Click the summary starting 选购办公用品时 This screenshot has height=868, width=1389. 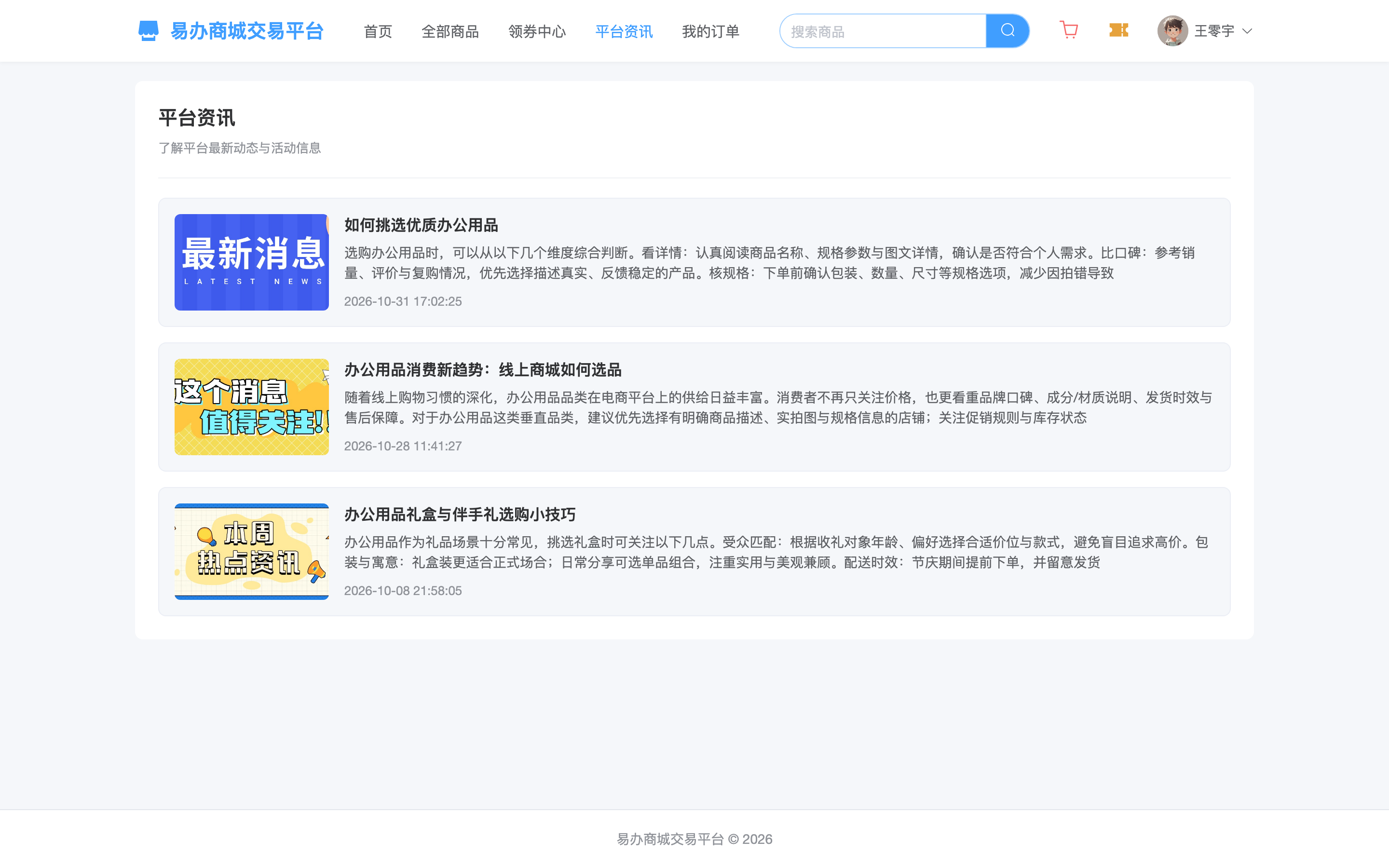click(x=770, y=263)
